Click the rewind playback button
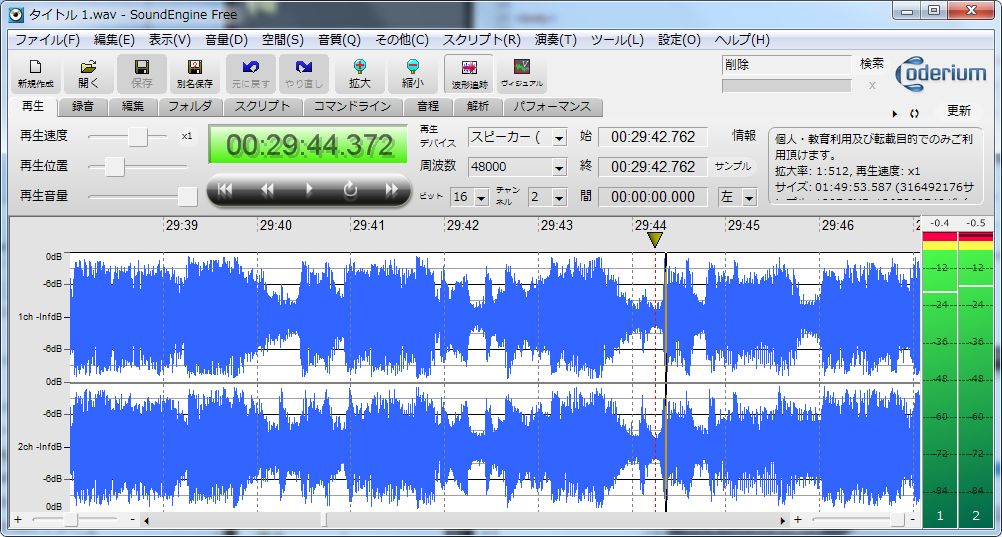The height and width of the screenshot is (537, 1002). tap(267, 189)
